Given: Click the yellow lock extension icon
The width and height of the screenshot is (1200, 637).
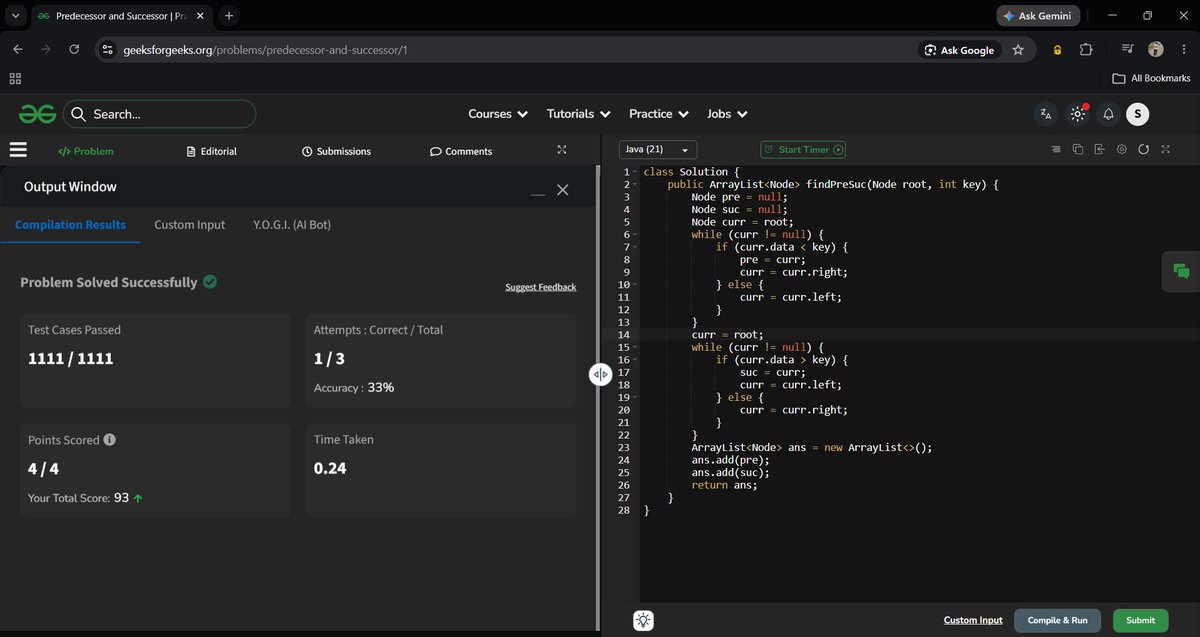Looking at the screenshot, I should pos(1057,50).
